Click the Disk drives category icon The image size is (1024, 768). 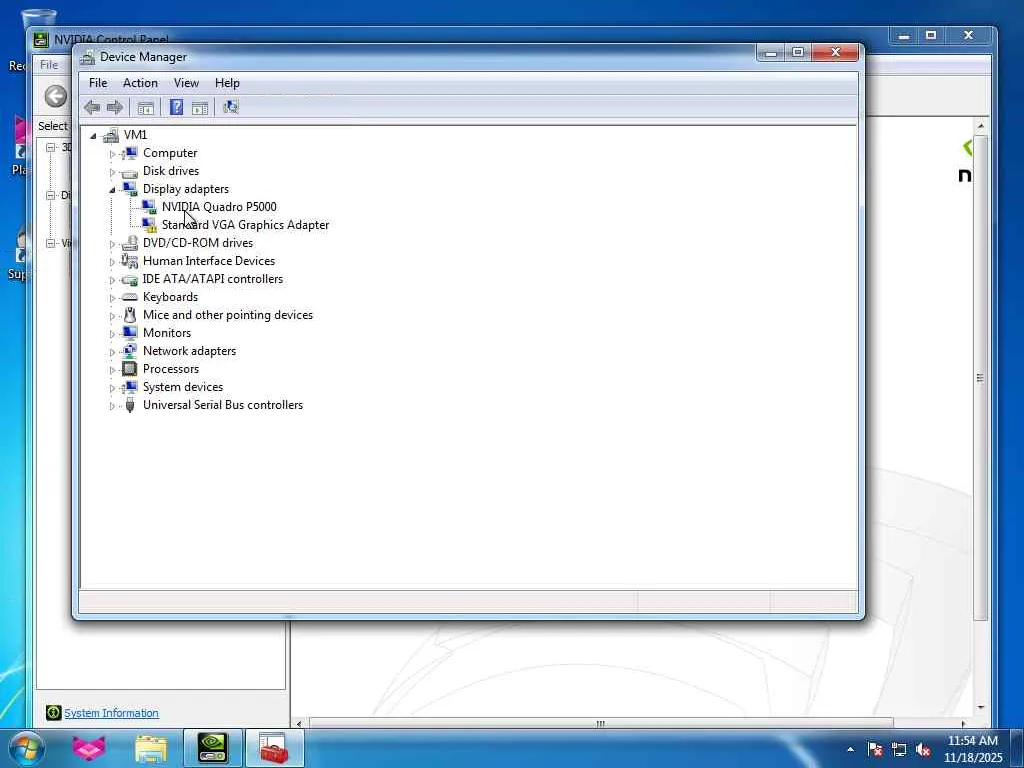tap(130, 172)
